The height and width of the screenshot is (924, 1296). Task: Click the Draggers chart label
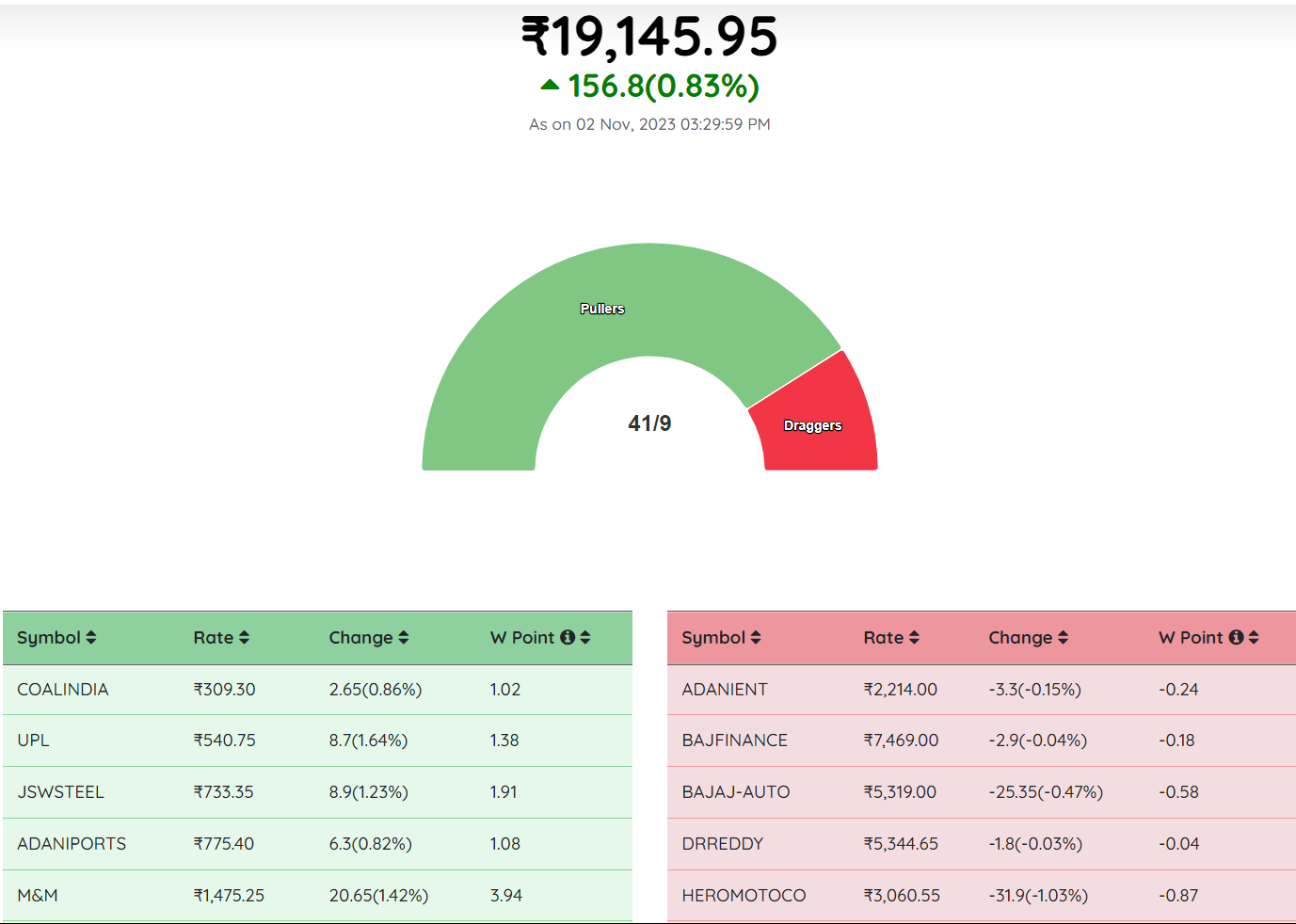pyautogui.click(x=813, y=425)
